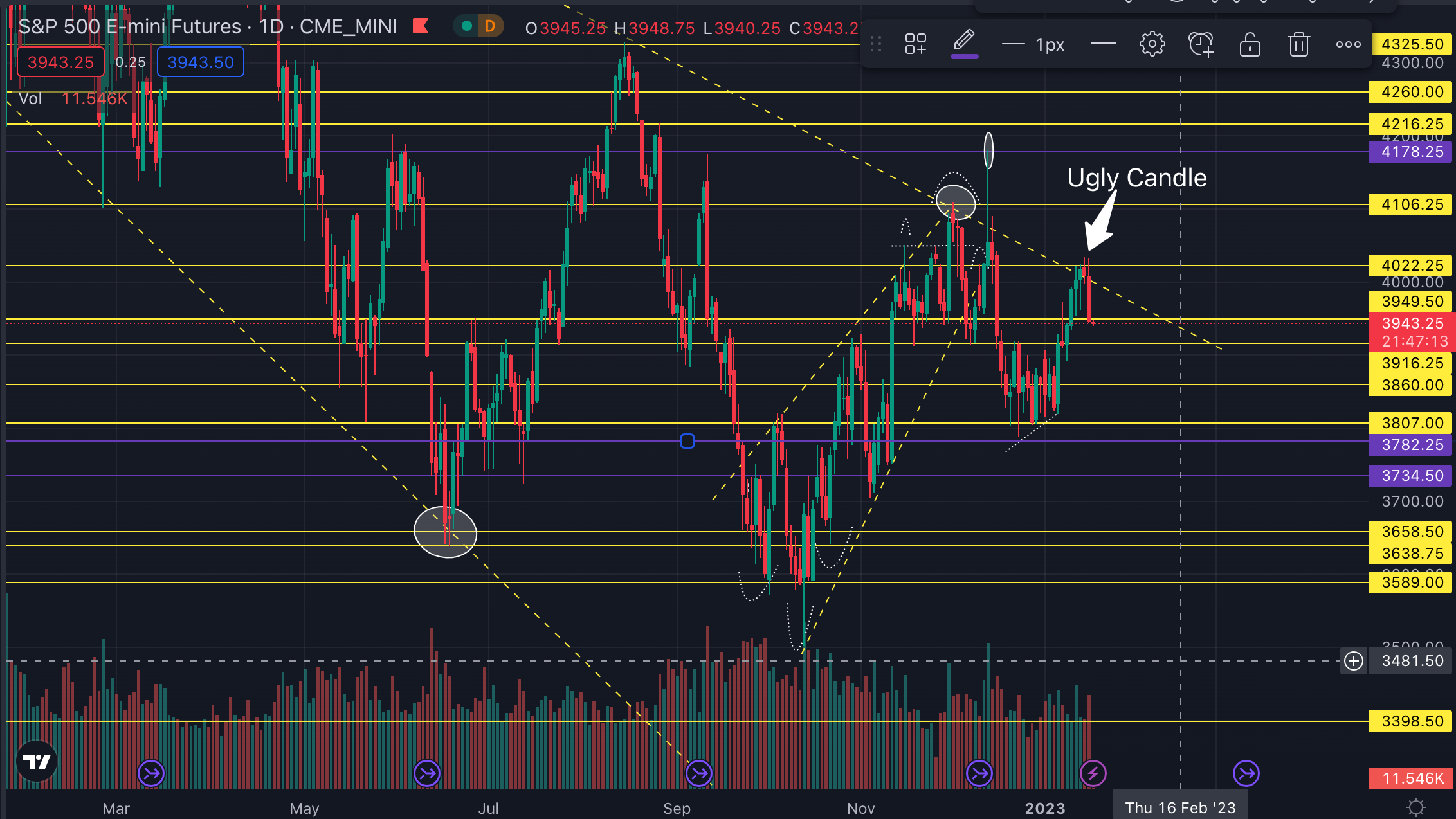1456x819 pixels.
Task: Click the high value H3948.75
Action: pos(655,28)
